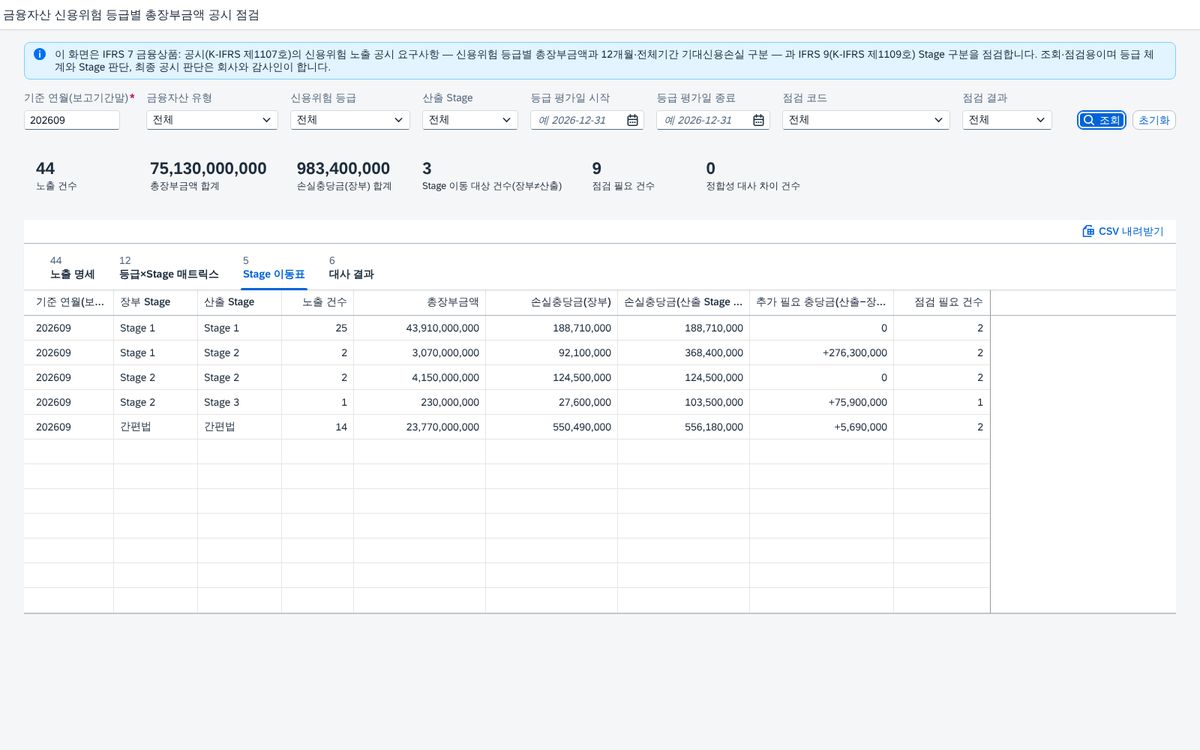Click the +276,300,000 additional allowance cell
The width and height of the screenshot is (1200, 750).
(x=821, y=353)
